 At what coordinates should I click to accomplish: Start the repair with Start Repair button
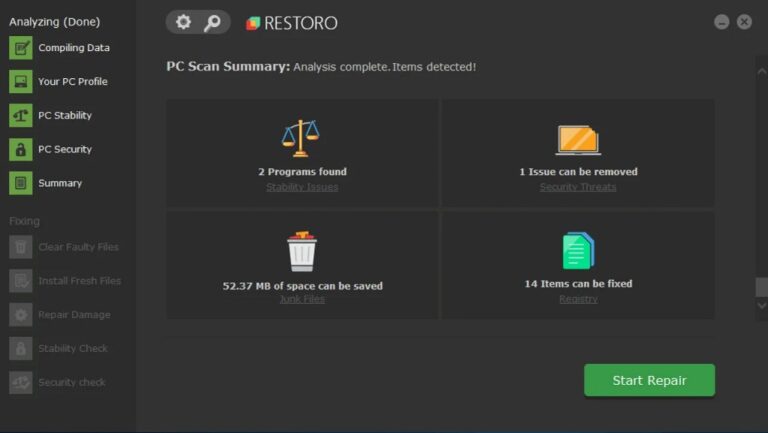tap(649, 380)
